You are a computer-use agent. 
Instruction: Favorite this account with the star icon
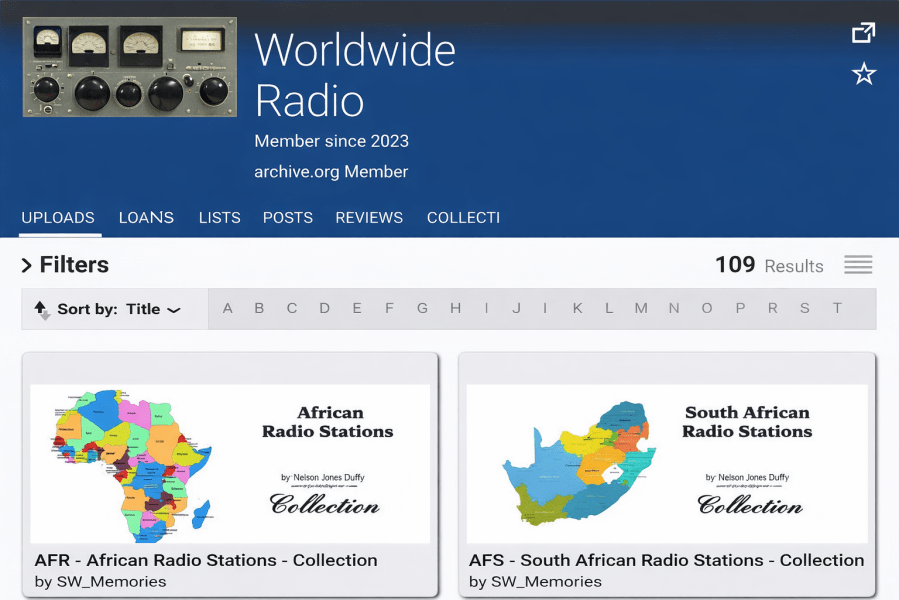863,74
